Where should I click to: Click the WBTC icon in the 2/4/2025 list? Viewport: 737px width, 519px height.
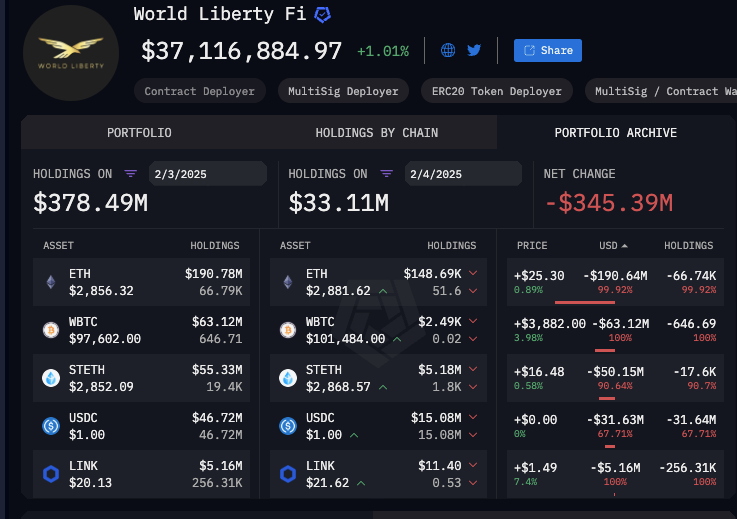[288, 330]
